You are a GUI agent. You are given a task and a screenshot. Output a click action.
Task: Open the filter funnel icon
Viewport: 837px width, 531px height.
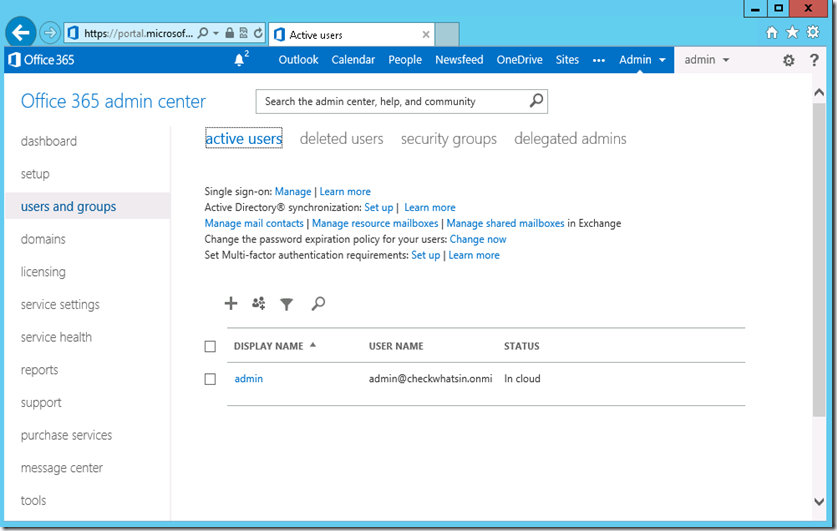pyautogui.click(x=287, y=304)
